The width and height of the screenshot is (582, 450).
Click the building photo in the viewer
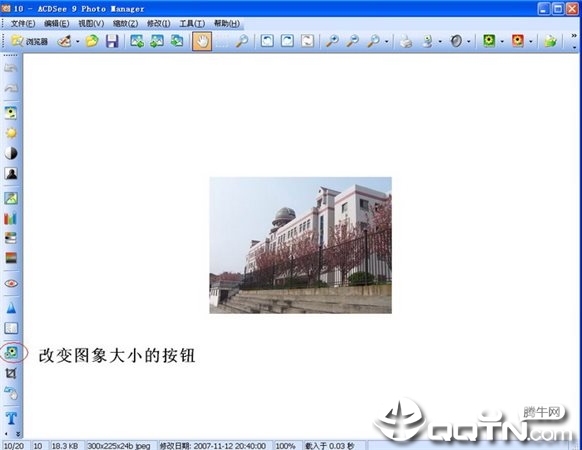300,245
